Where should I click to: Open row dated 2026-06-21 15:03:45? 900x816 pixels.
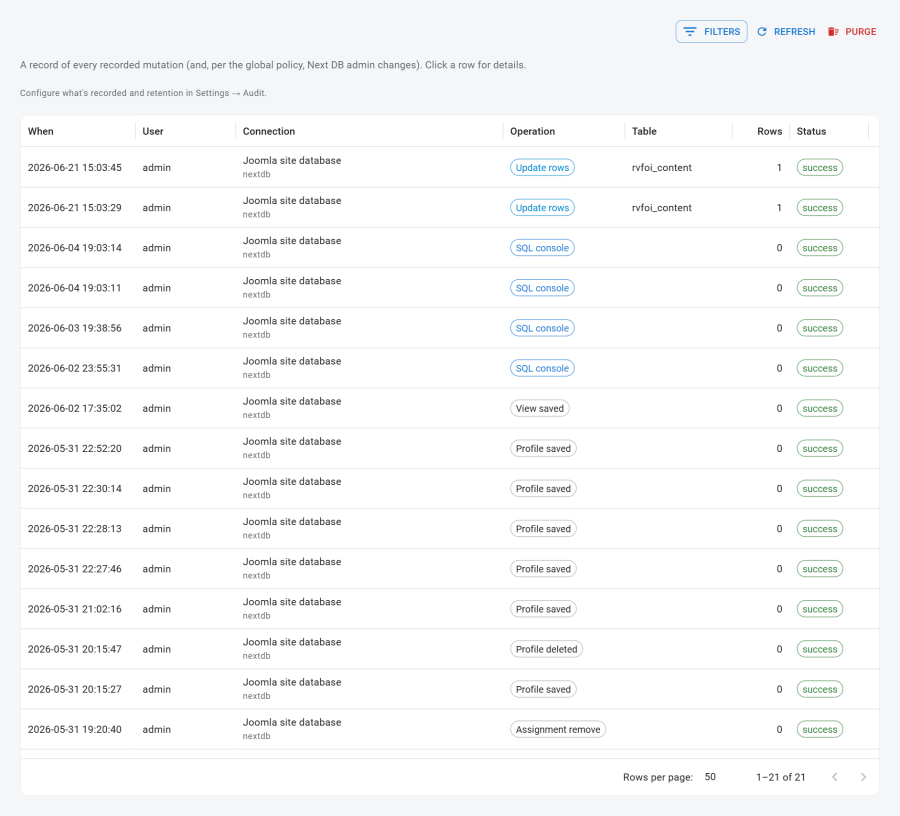[449, 167]
